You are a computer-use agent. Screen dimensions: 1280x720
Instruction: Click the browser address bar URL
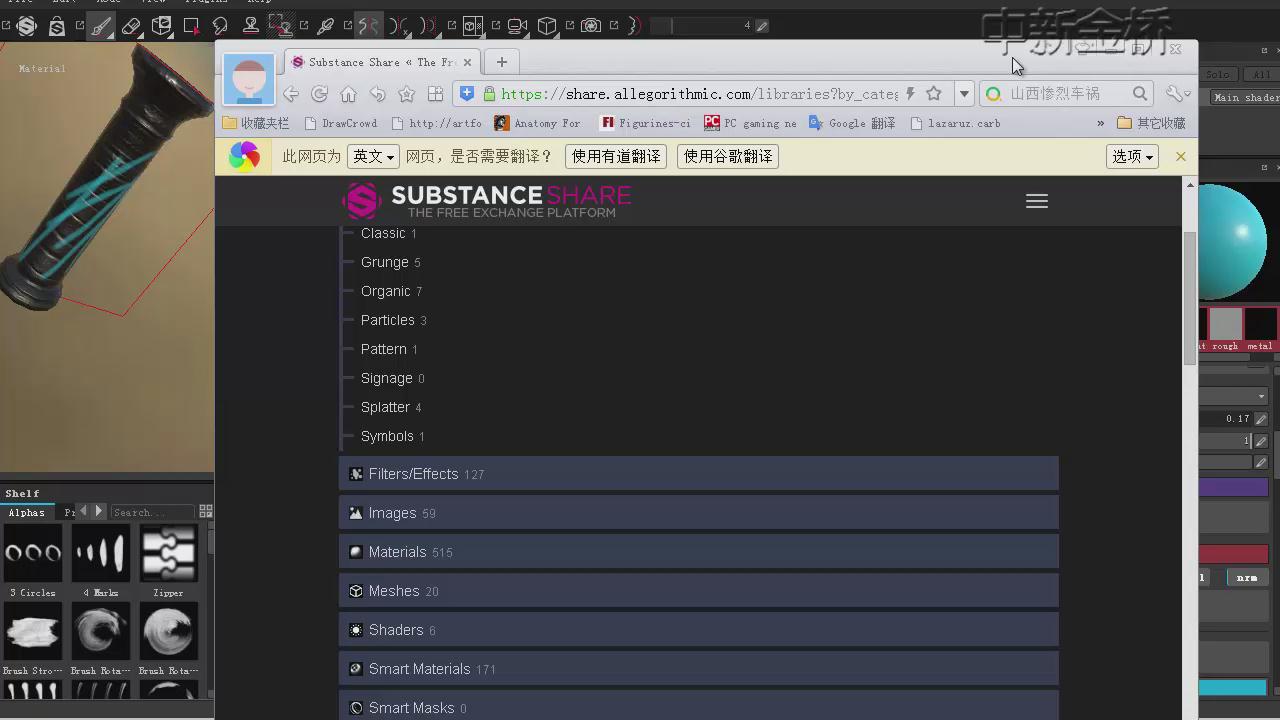point(699,94)
